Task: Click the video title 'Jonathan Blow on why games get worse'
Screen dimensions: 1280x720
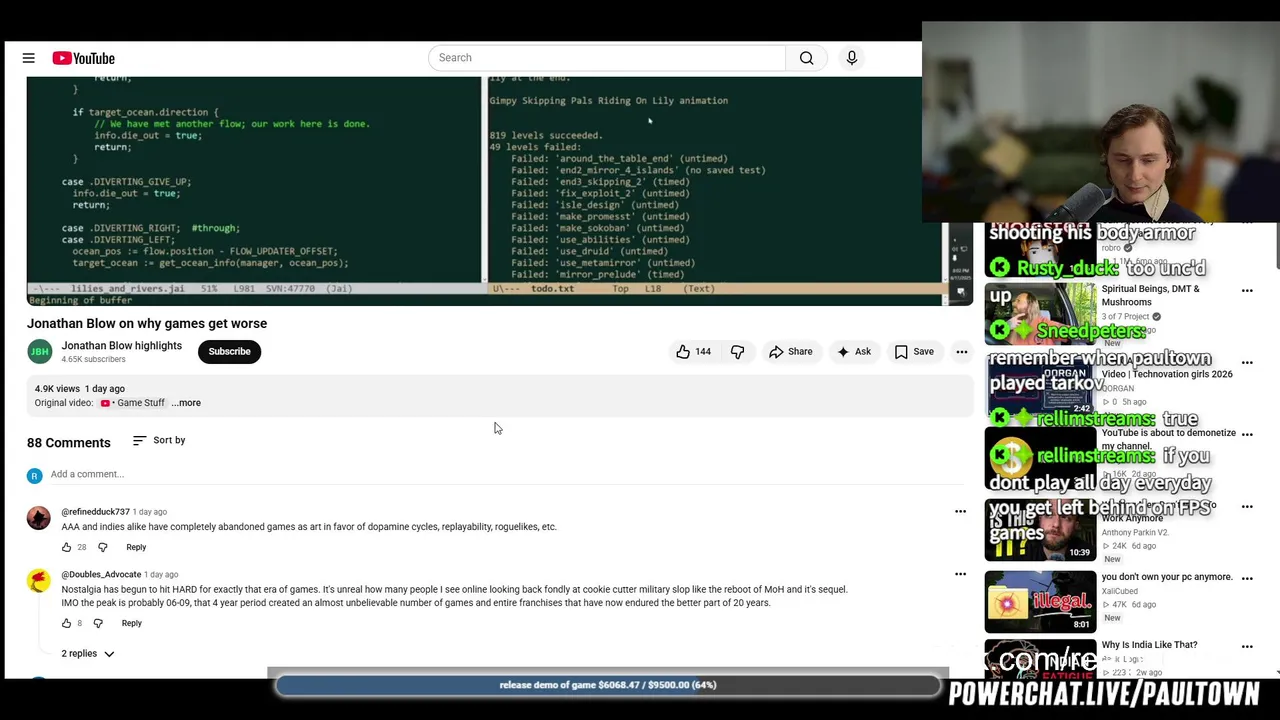Action: 147,324
